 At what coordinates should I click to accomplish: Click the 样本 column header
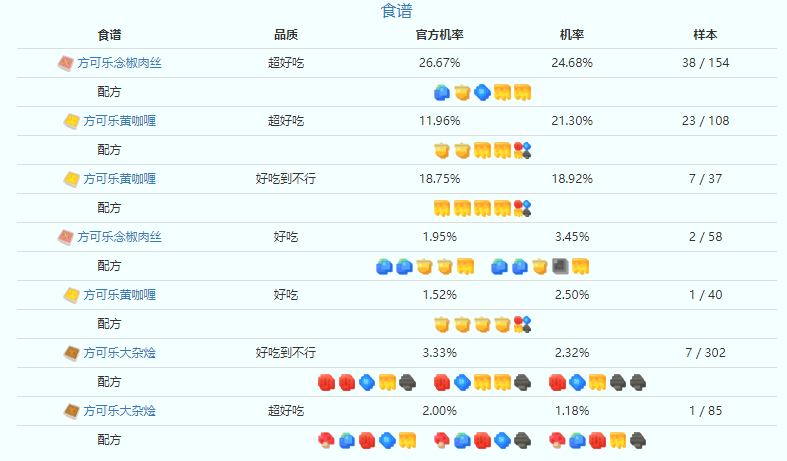pyautogui.click(x=705, y=35)
